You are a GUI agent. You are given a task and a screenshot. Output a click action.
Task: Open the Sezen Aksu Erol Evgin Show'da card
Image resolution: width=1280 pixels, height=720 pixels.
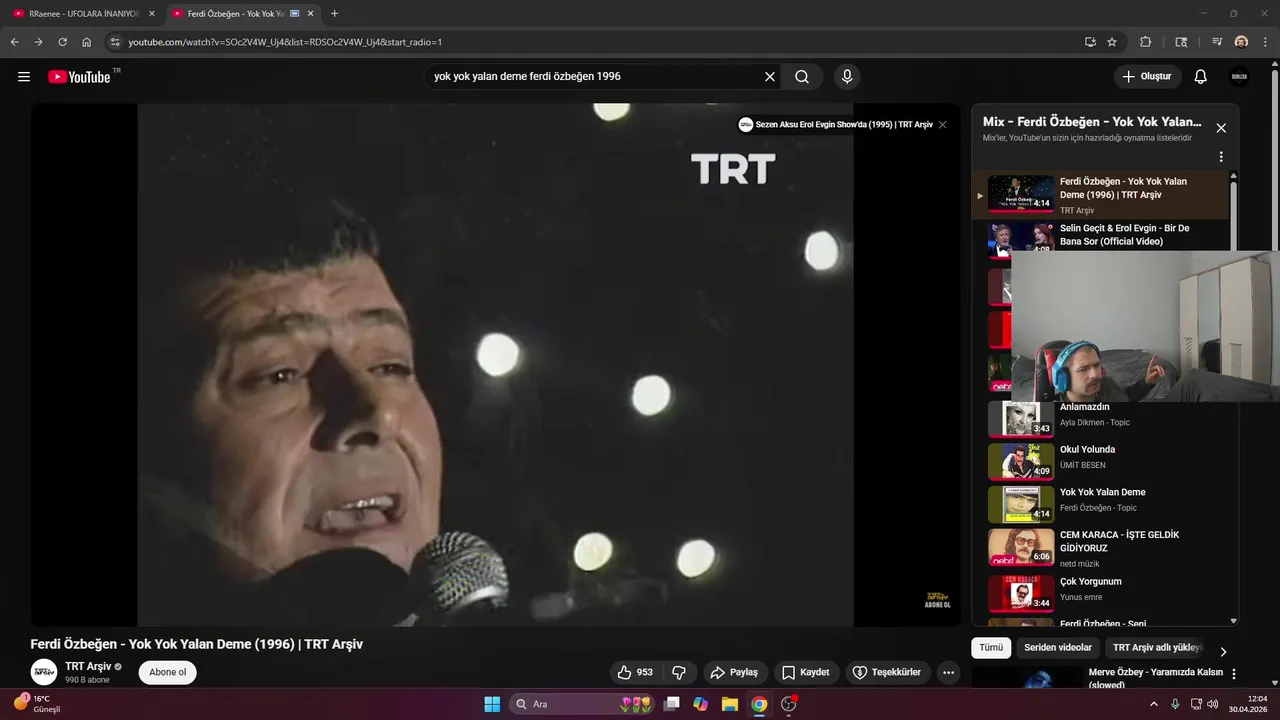click(835, 125)
